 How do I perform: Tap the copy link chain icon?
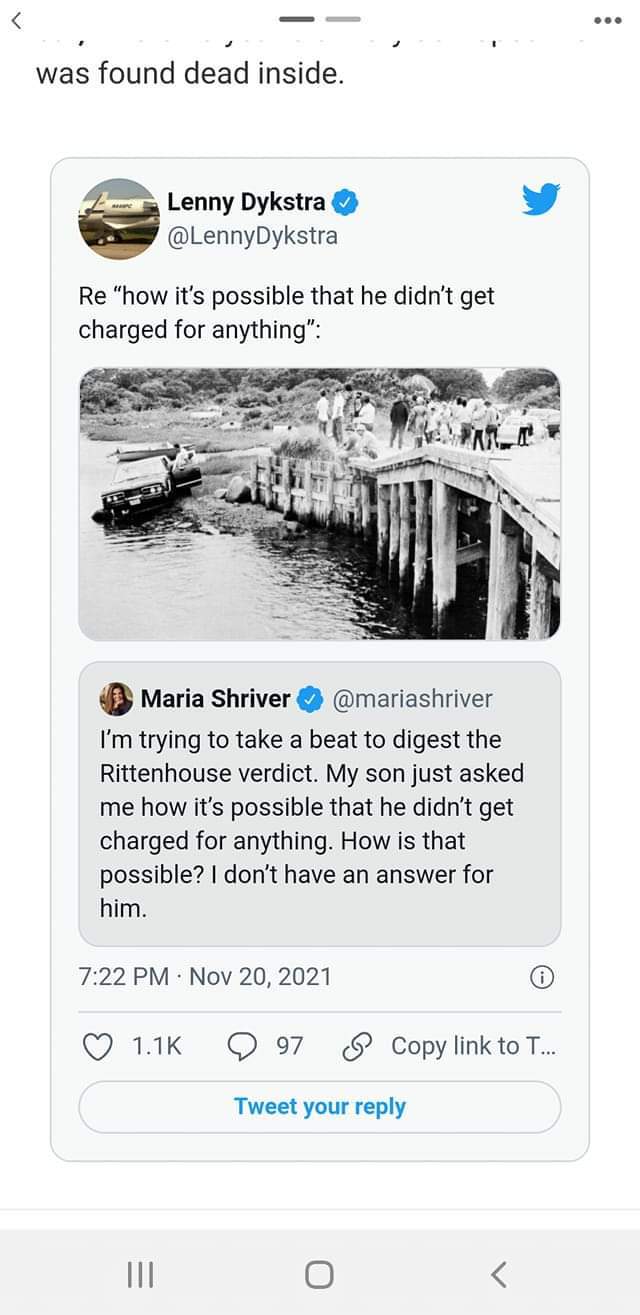click(x=357, y=1046)
